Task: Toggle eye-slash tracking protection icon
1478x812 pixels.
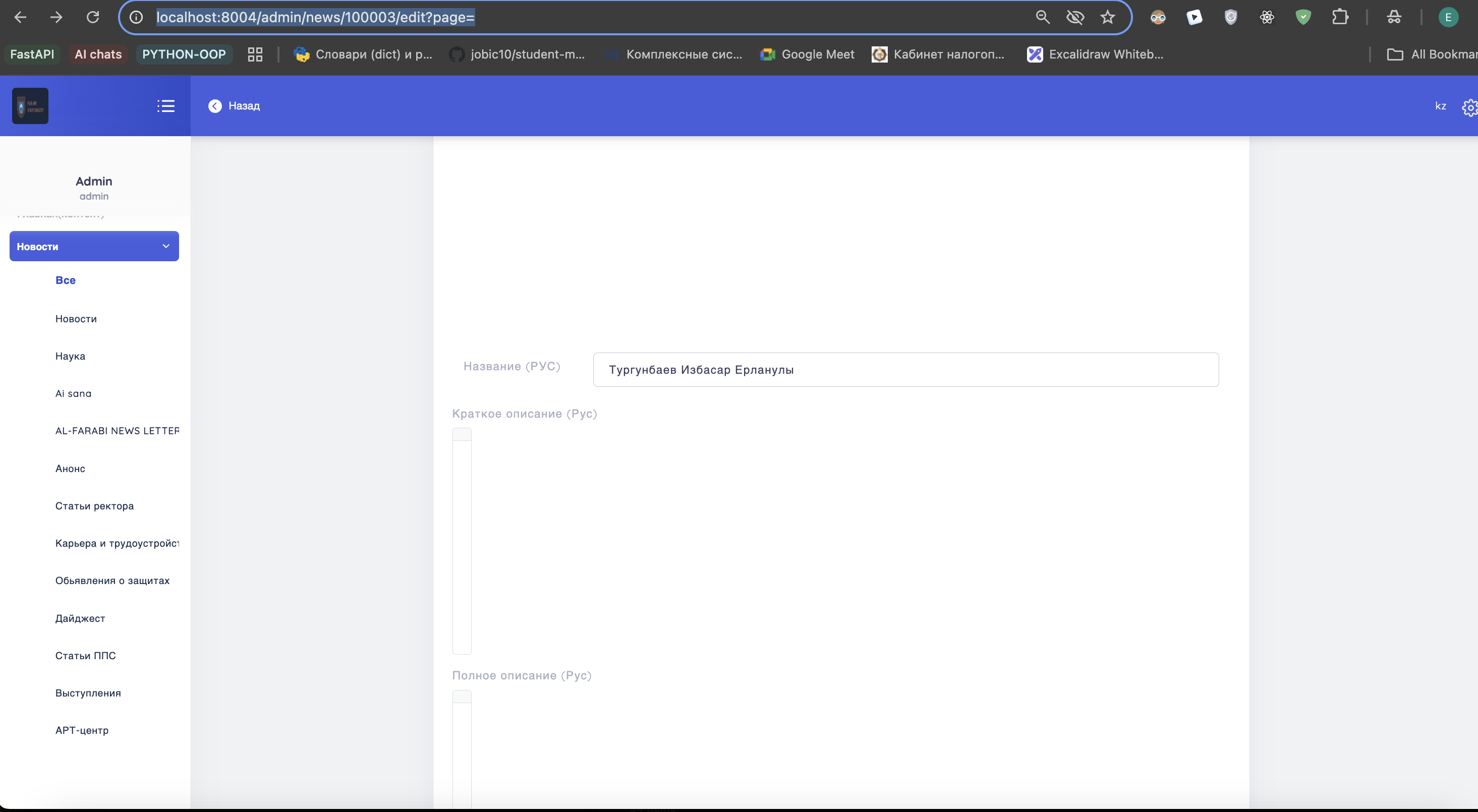Action: [1074, 17]
